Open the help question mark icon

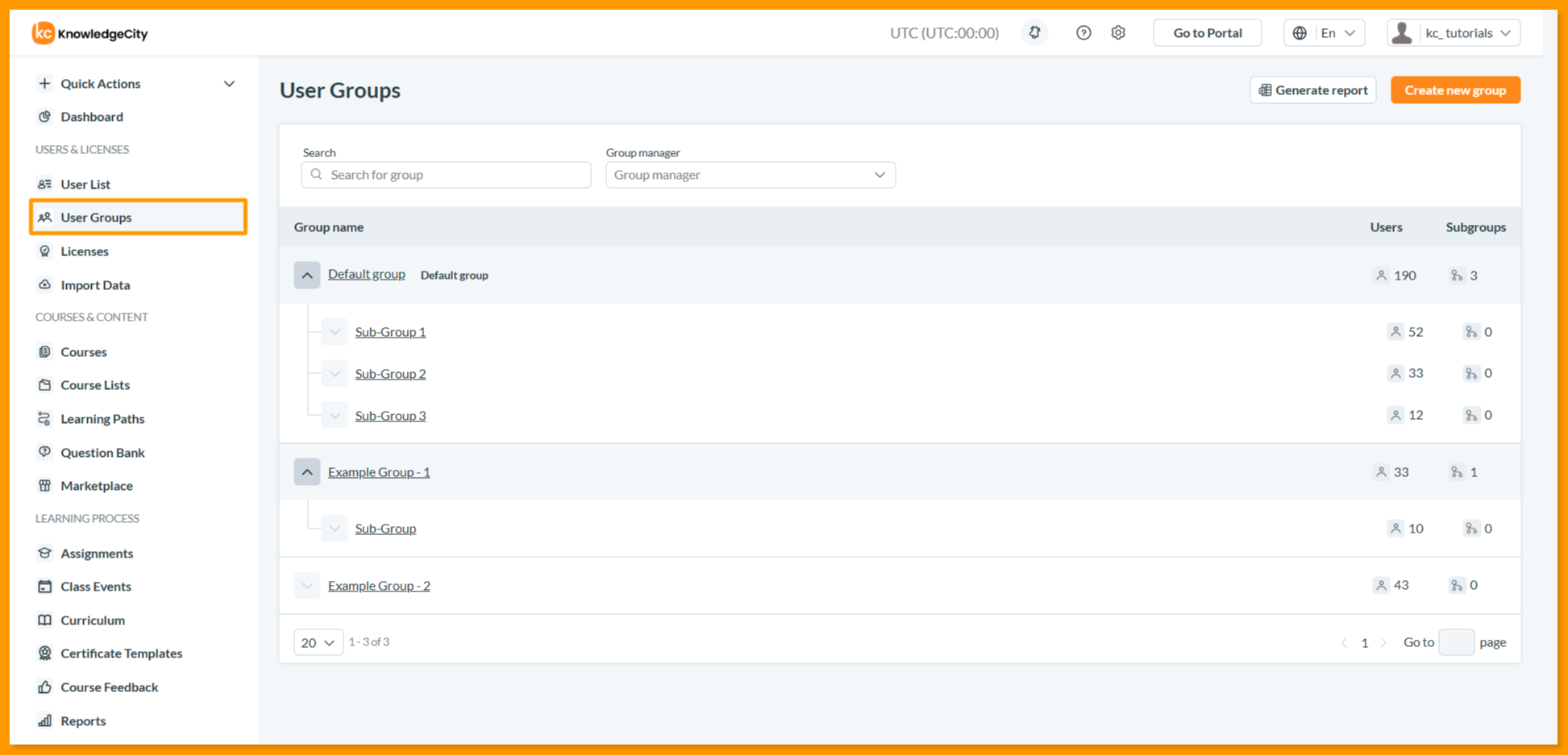pos(1083,33)
